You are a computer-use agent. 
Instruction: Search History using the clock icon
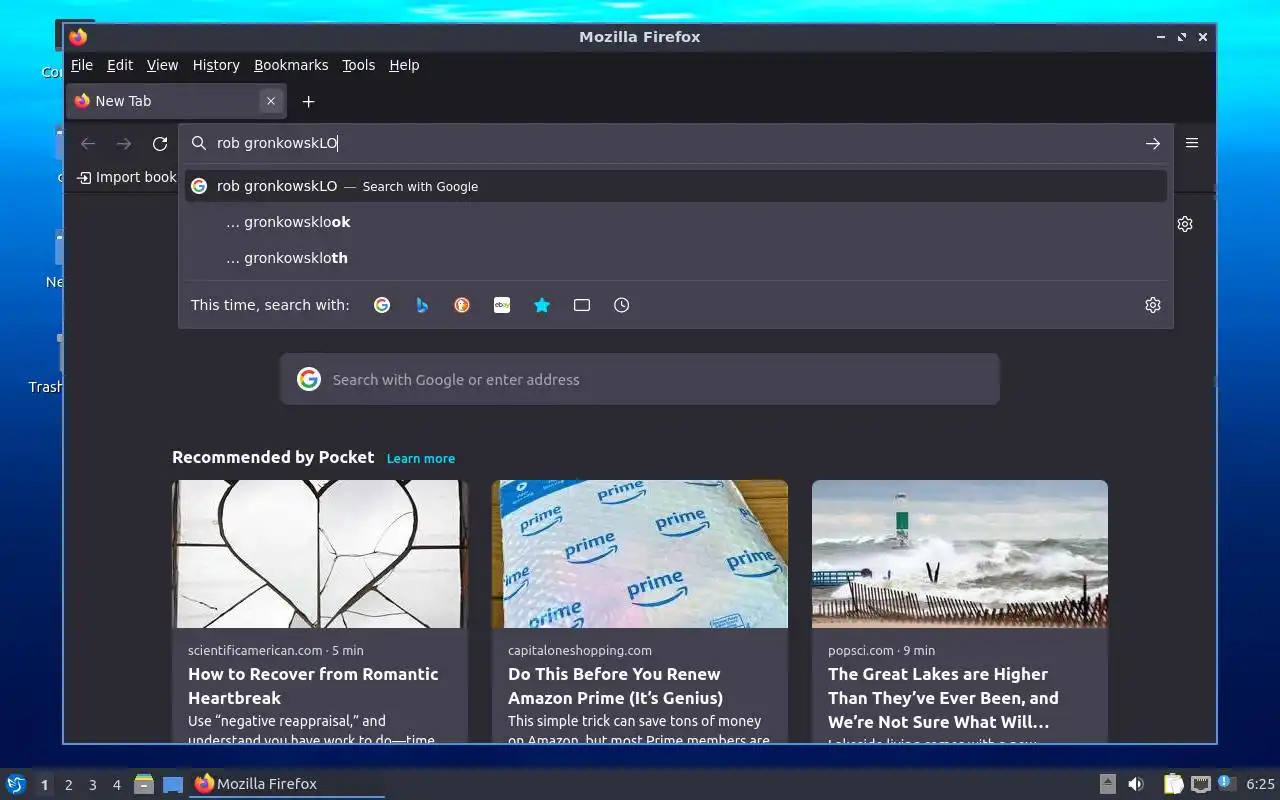coord(622,305)
